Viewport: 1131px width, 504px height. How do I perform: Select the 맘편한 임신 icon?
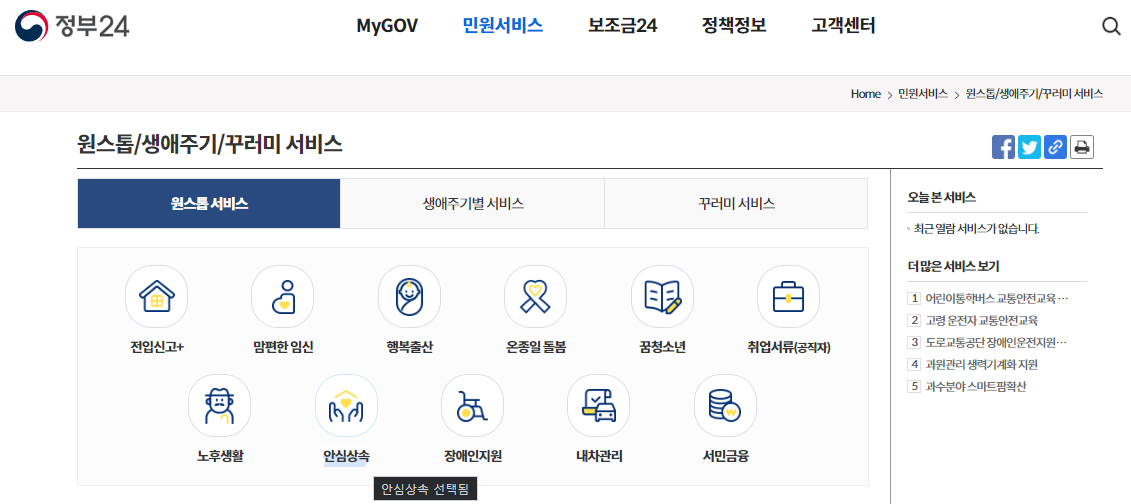(283, 296)
